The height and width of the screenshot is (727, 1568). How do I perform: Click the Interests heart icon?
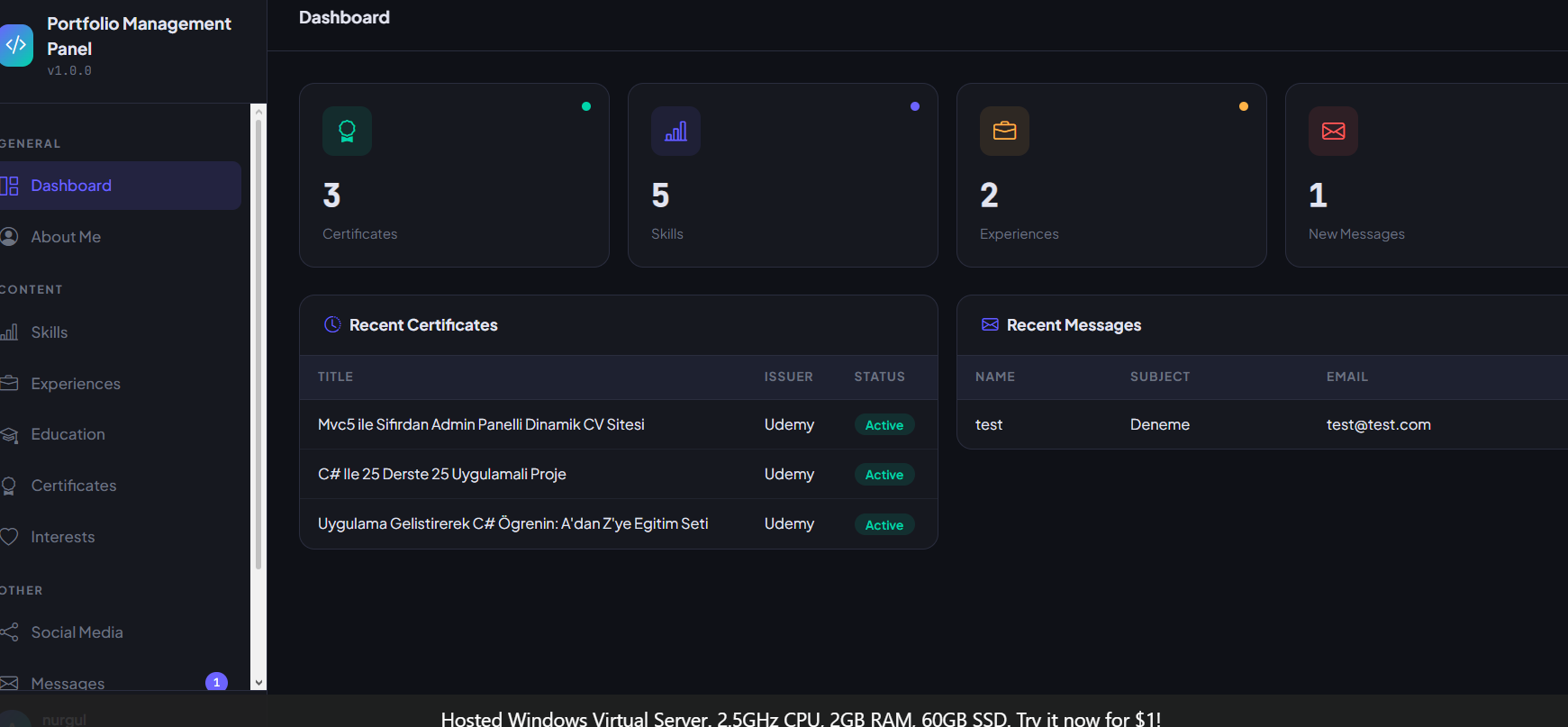point(9,537)
